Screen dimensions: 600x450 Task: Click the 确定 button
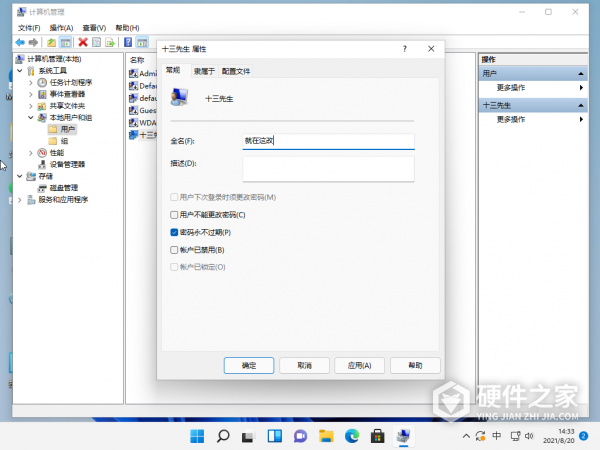click(249, 365)
